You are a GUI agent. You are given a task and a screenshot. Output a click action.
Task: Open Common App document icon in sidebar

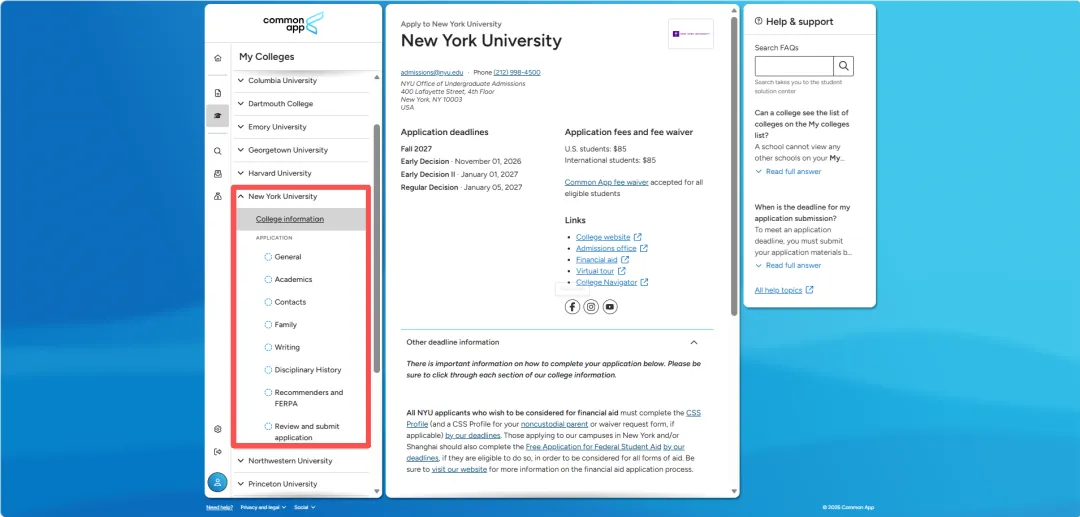click(x=218, y=93)
